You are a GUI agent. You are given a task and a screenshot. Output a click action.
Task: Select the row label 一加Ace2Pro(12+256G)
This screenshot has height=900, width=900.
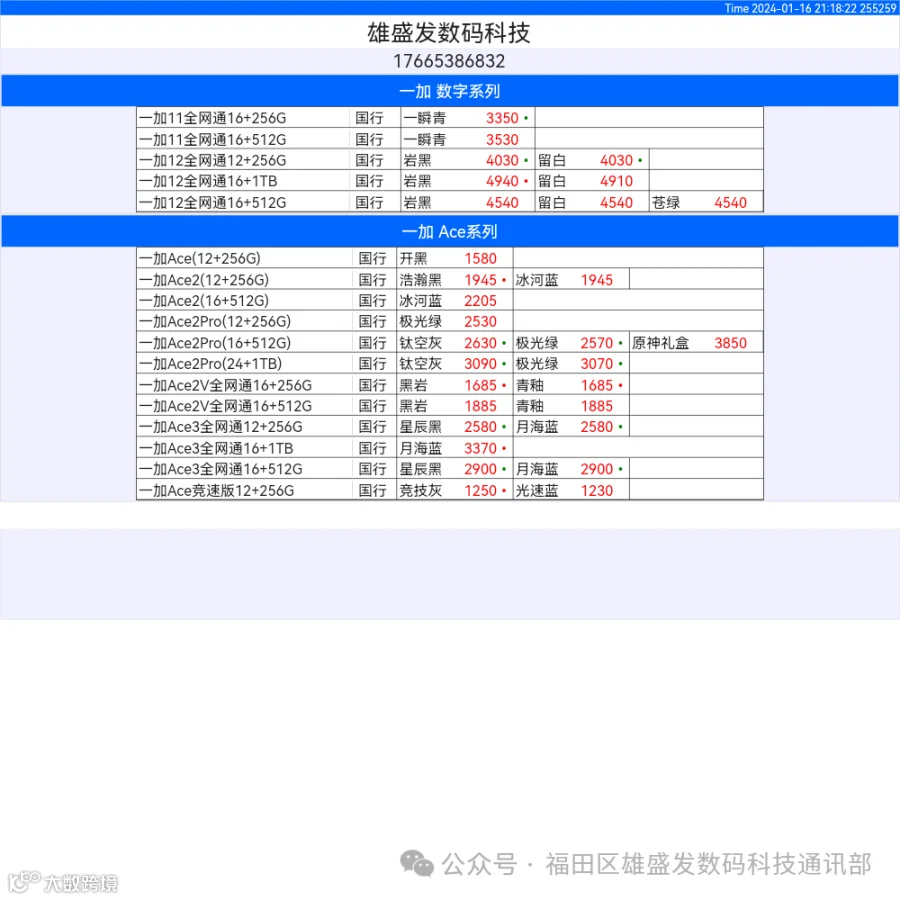215,321
